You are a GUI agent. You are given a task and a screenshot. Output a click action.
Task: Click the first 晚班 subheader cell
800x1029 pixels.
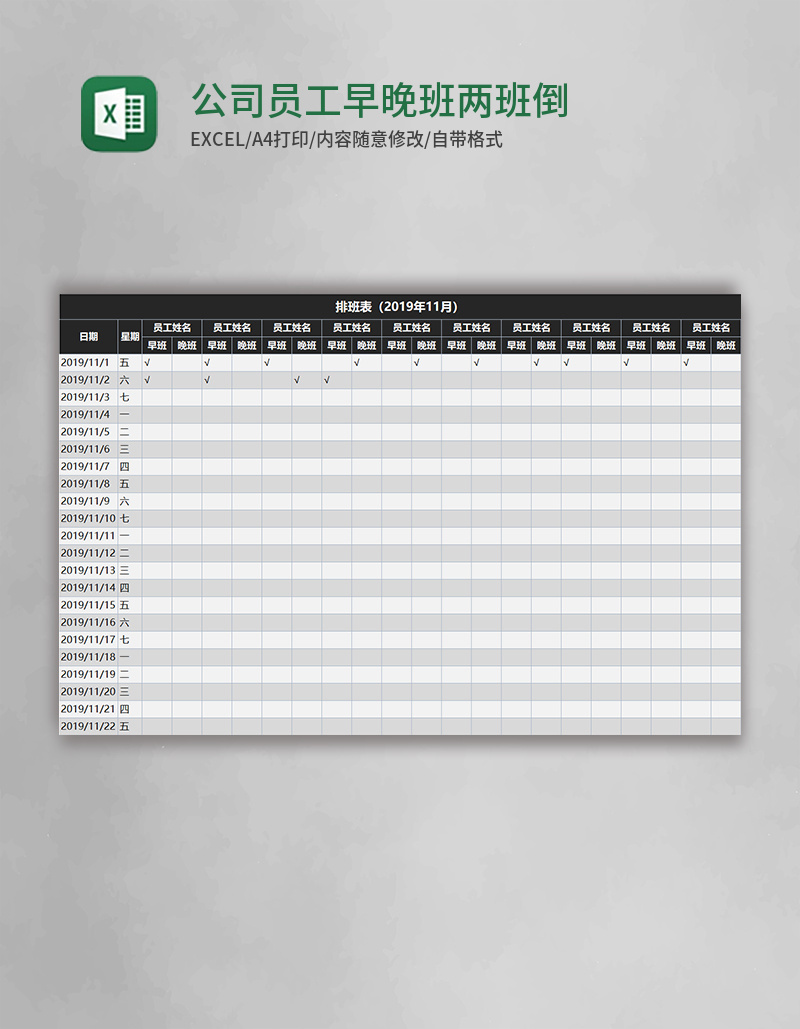[x=184, y=344]
